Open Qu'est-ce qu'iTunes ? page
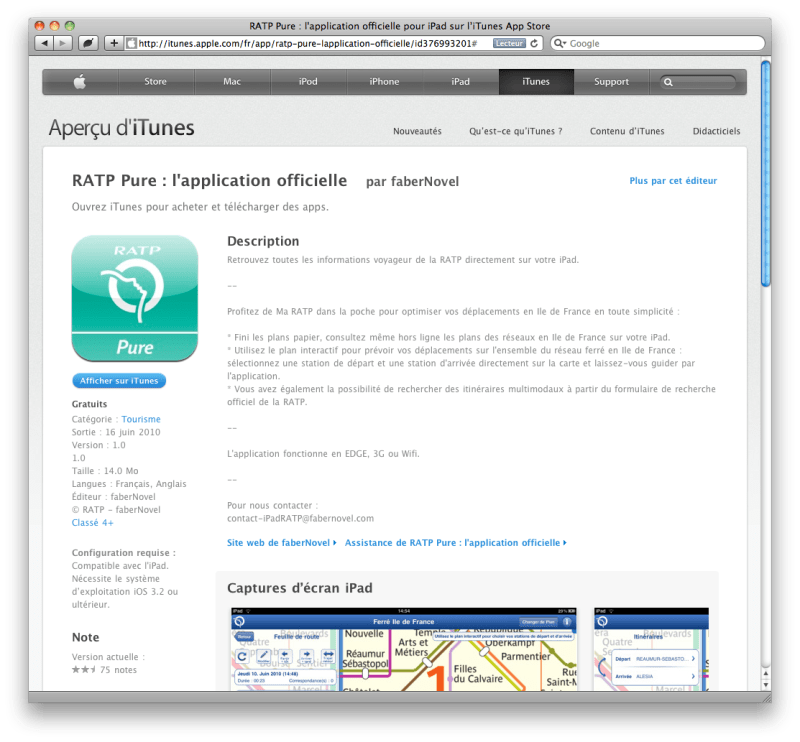The image size is (800, 742). tap(516, 131)
